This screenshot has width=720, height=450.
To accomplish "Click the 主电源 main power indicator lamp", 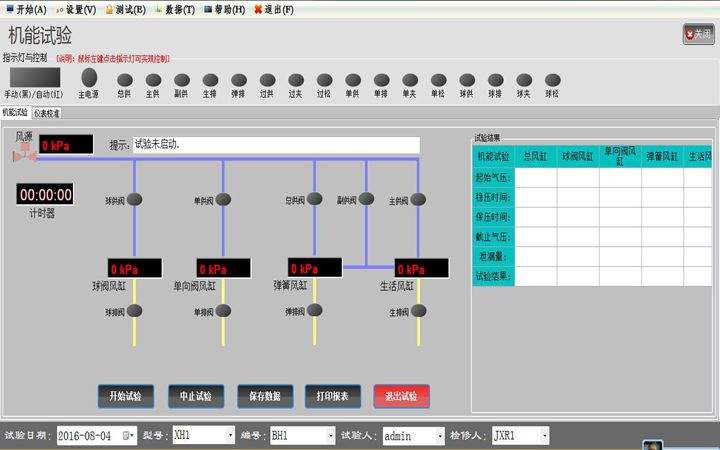I will (x=89, y=78).
